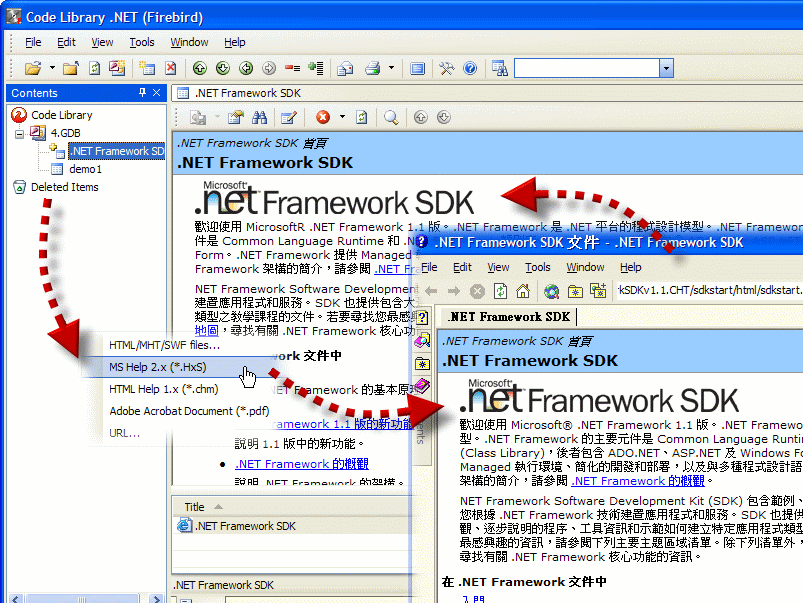Screen dimensions: 803x603
Task: Open the .NET Framework 的概觀 link in help window
Action: coord(638,481)
